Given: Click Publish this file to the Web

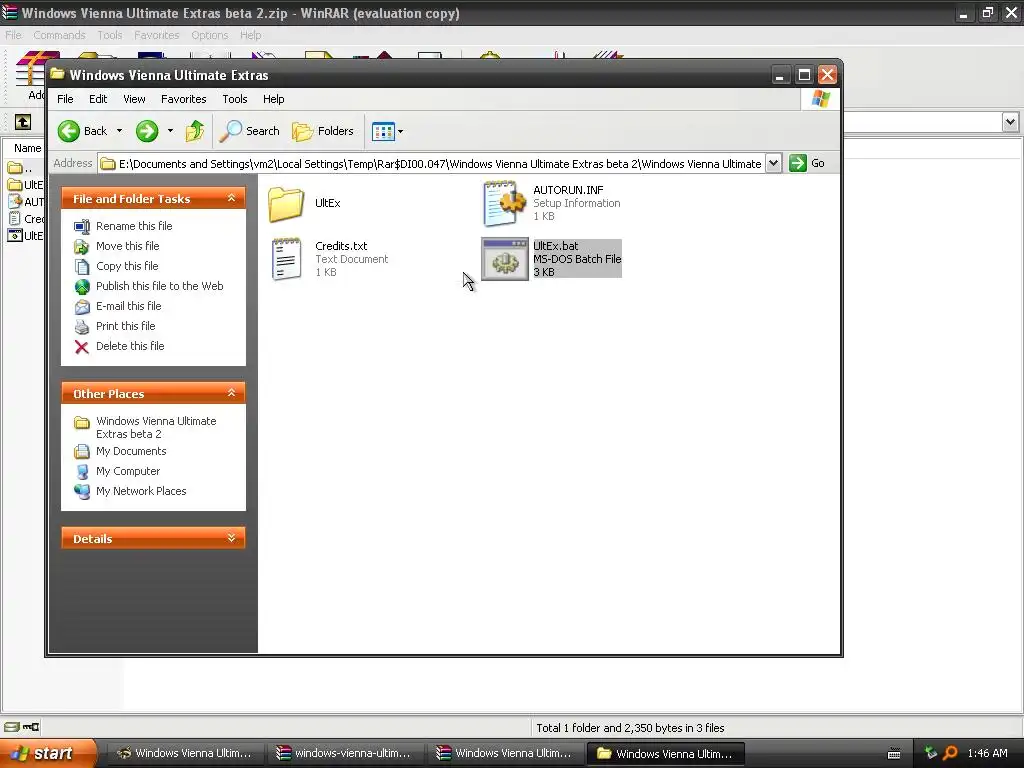Looking at the screenshot, I should [159, 286].
